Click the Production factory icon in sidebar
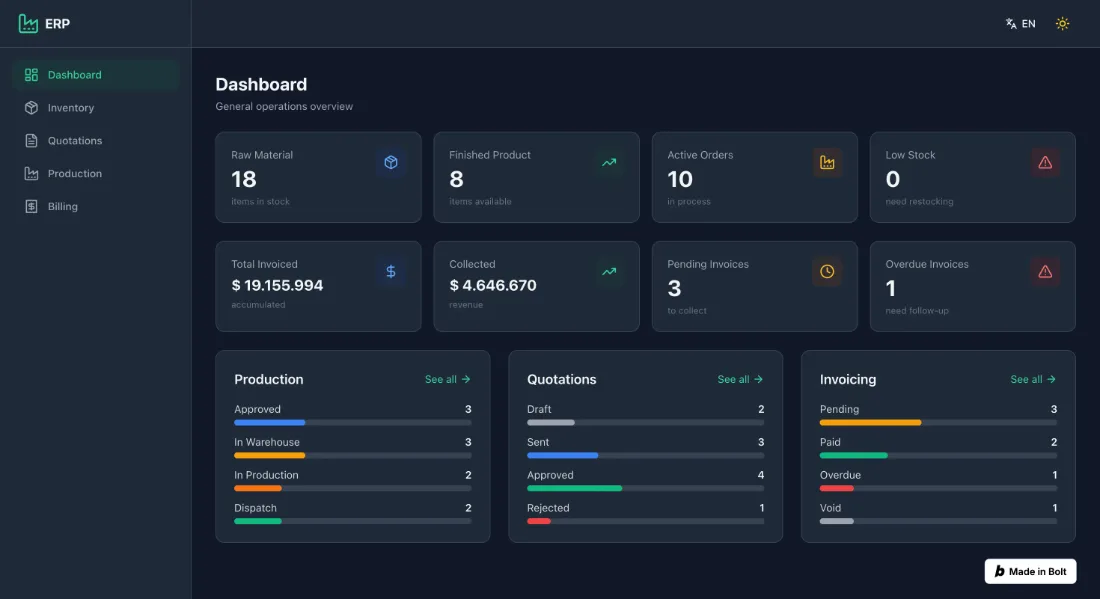This screenshot has width=1100, height=599. 31,174
